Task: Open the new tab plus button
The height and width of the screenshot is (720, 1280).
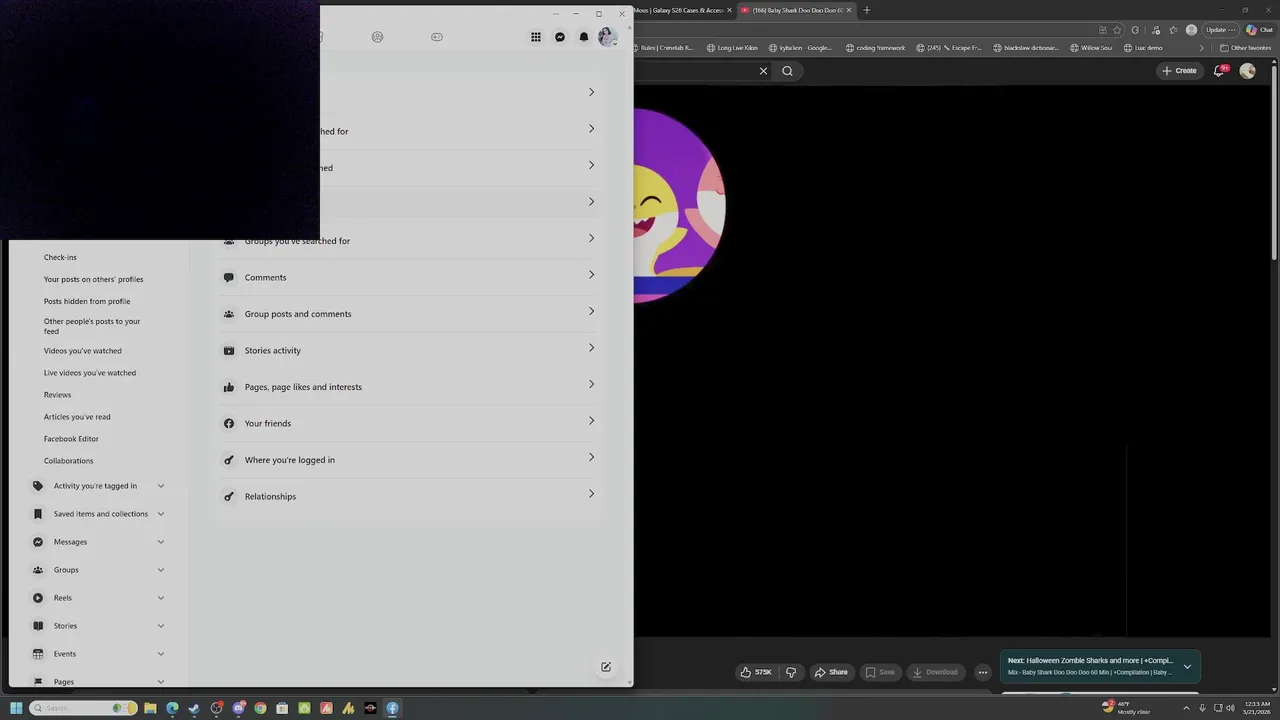Action: [x=866, y=10]
